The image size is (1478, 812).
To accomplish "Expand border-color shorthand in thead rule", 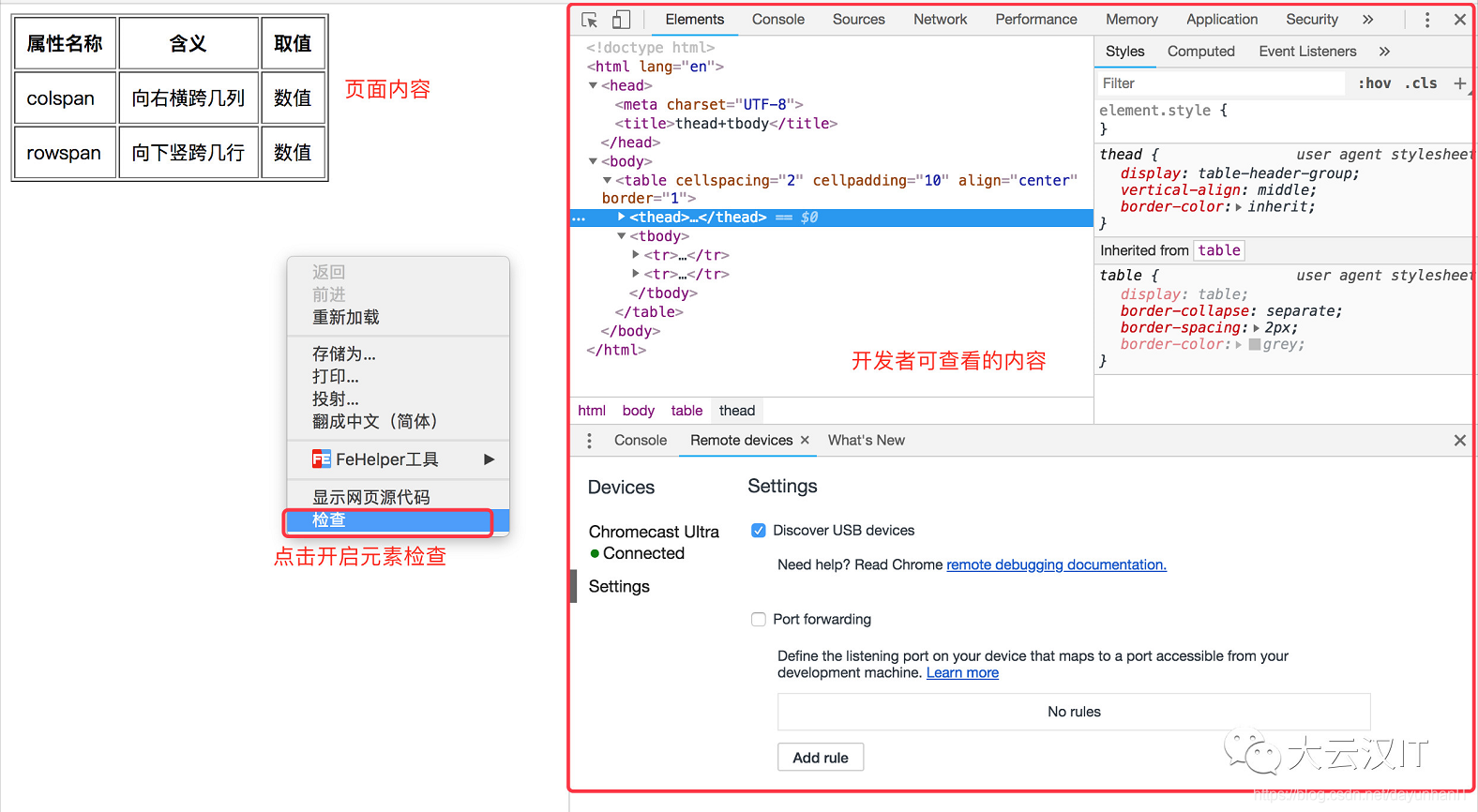I will [x=1239, y=207].
